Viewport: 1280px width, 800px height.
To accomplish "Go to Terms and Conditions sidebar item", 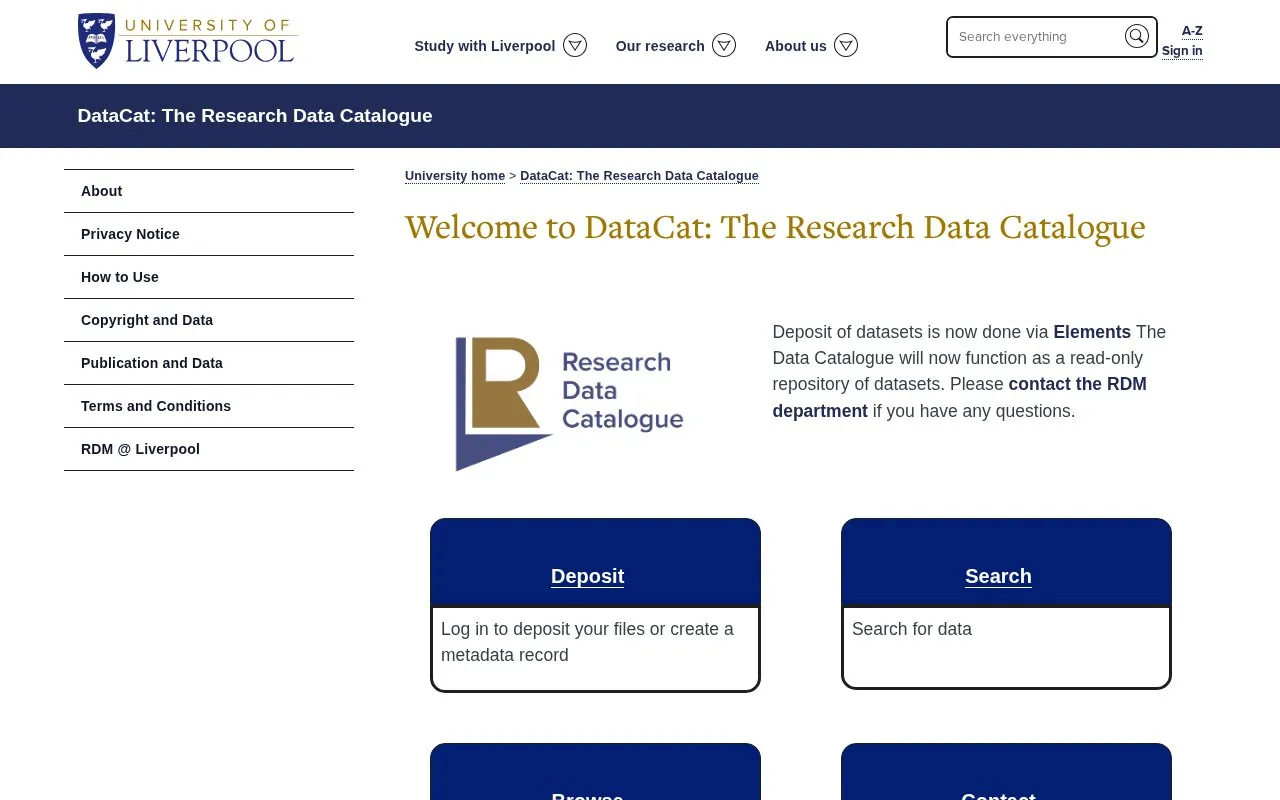I will (x=209, y=406).
